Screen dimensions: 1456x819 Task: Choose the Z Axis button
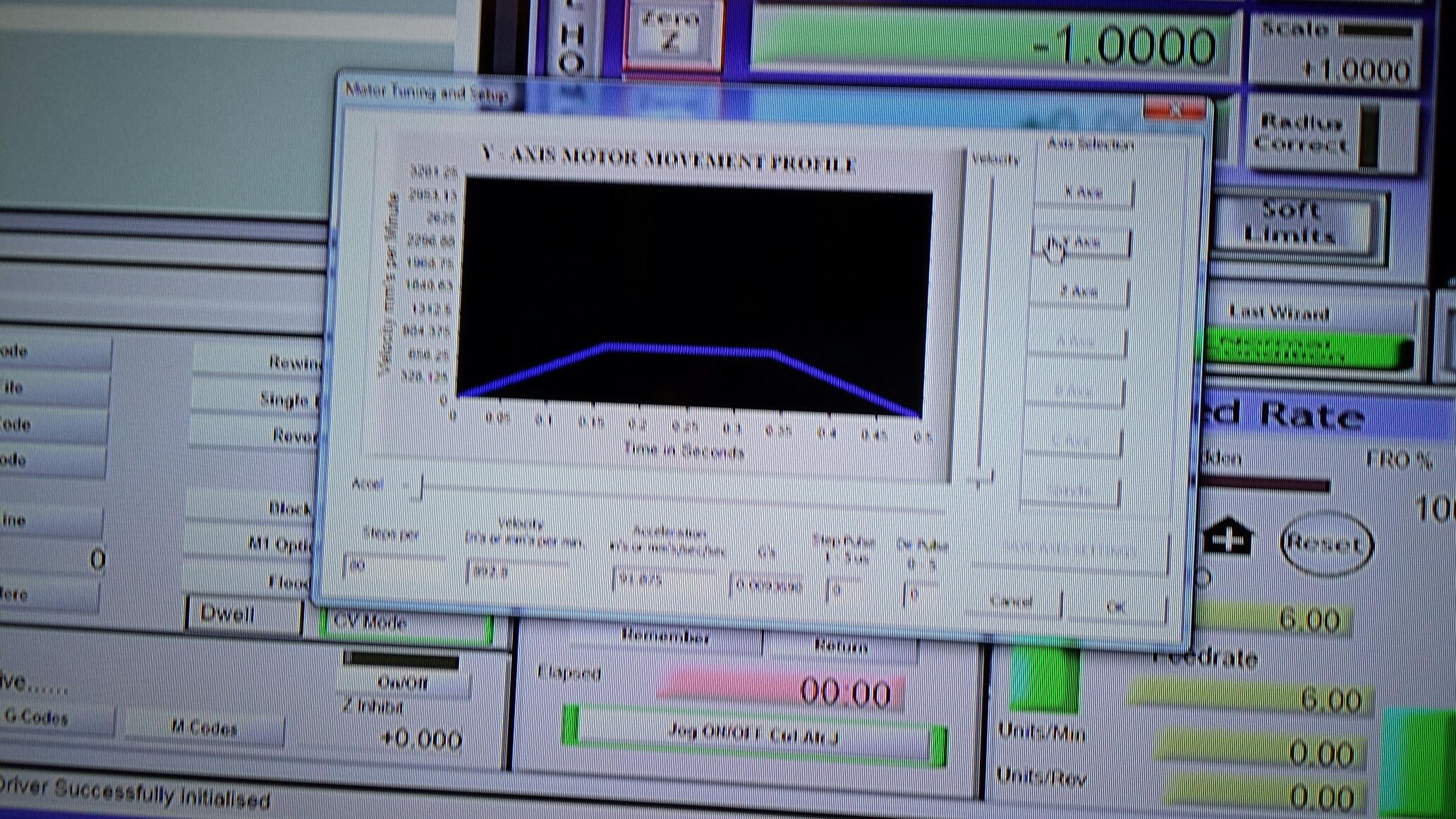coord(1079,291)
